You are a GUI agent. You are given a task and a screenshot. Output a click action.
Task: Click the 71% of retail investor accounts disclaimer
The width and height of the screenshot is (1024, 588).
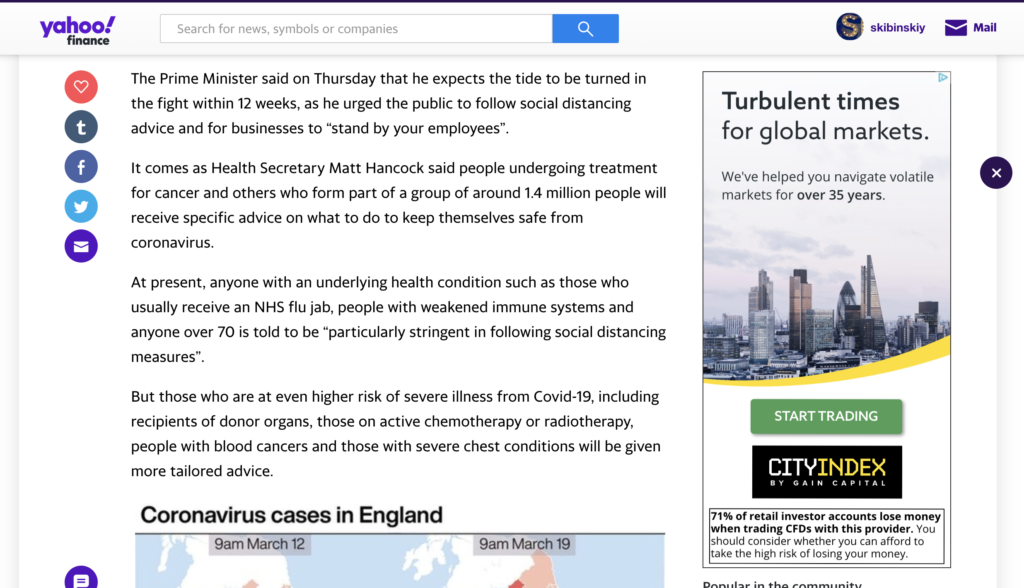826,535
